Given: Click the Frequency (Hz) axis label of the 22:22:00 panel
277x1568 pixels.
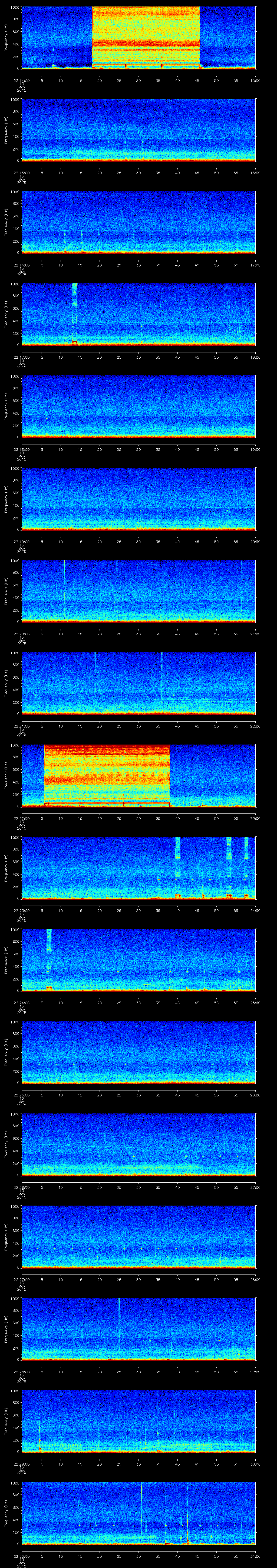Looking at the screenshot, I should coord(7,775).
